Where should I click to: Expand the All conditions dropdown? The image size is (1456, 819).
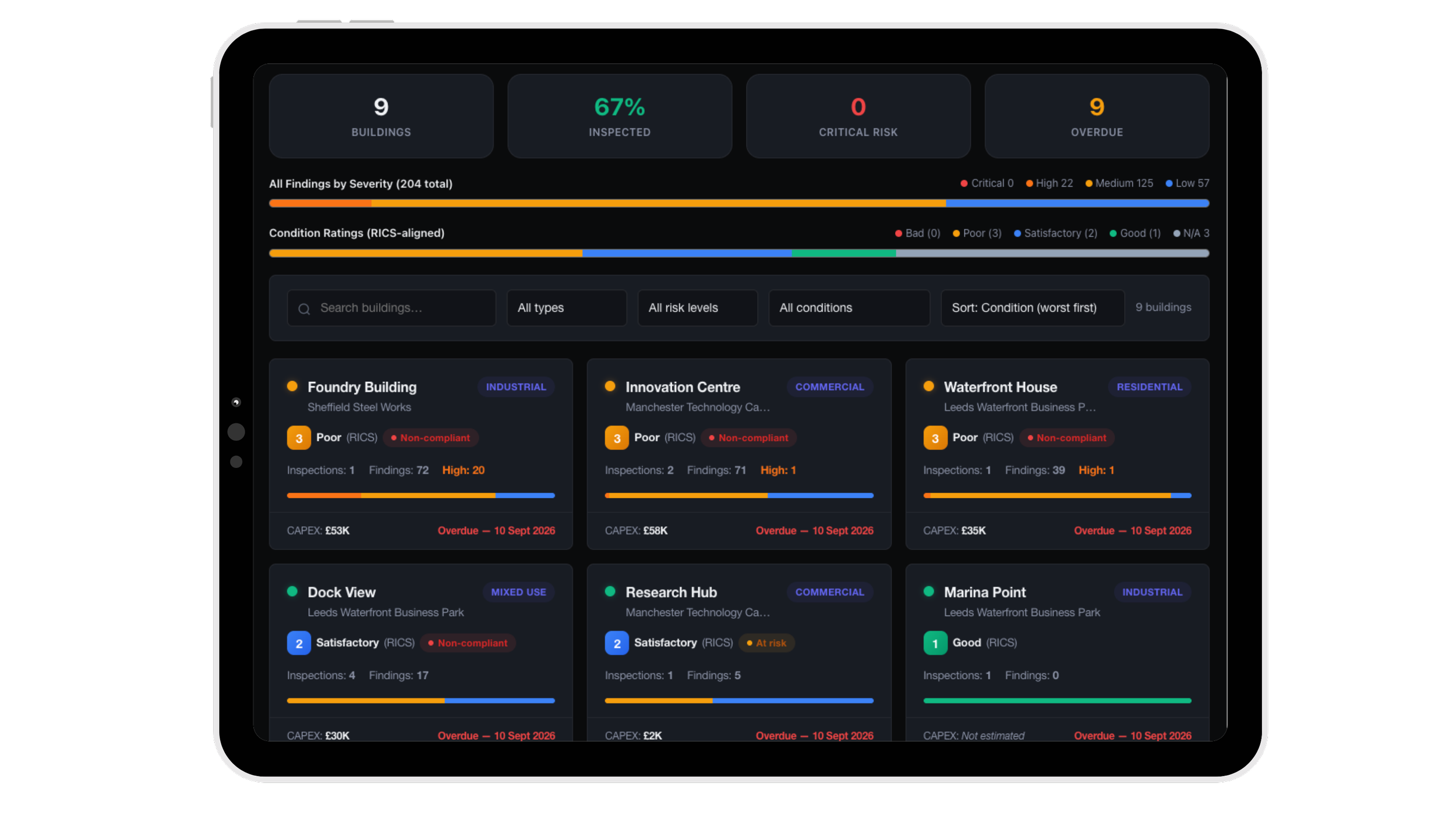(849, 308)
